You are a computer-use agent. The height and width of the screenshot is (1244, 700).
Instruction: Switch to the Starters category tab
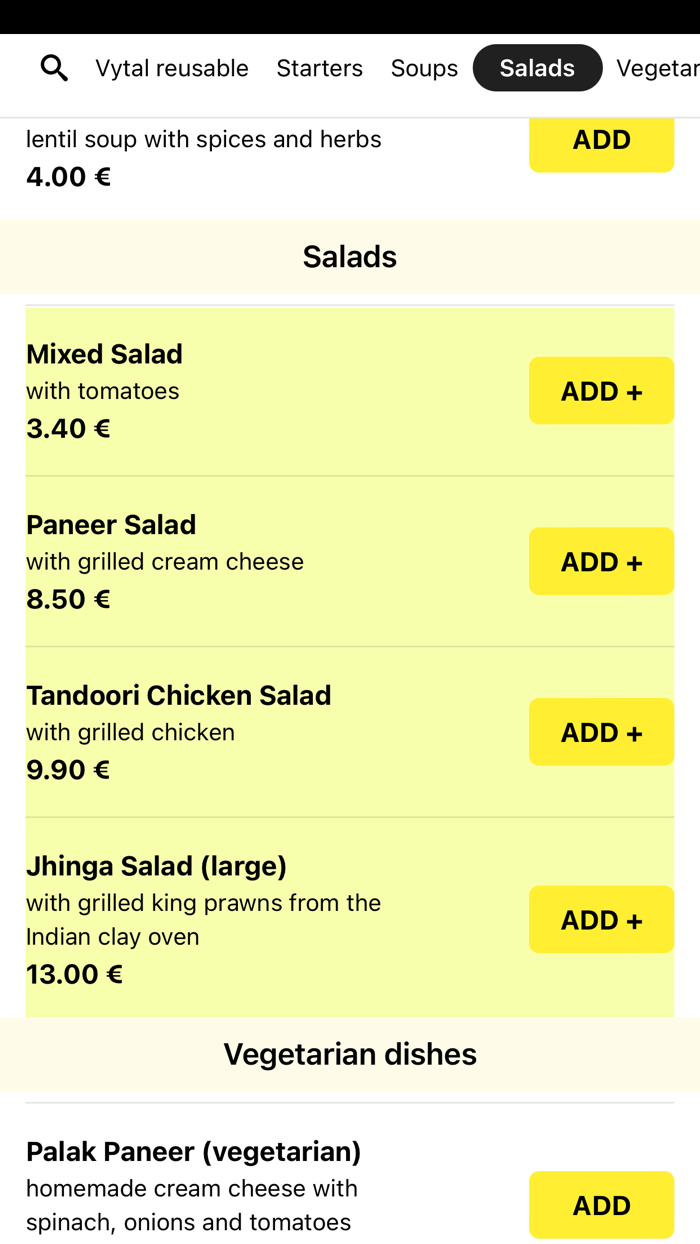tap(319, 68)
